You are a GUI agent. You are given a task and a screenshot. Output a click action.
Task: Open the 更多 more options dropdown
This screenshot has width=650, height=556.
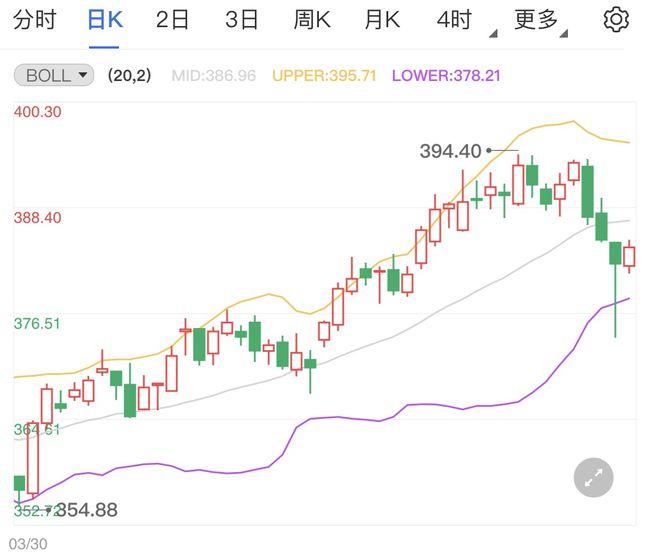click(538, 20)
